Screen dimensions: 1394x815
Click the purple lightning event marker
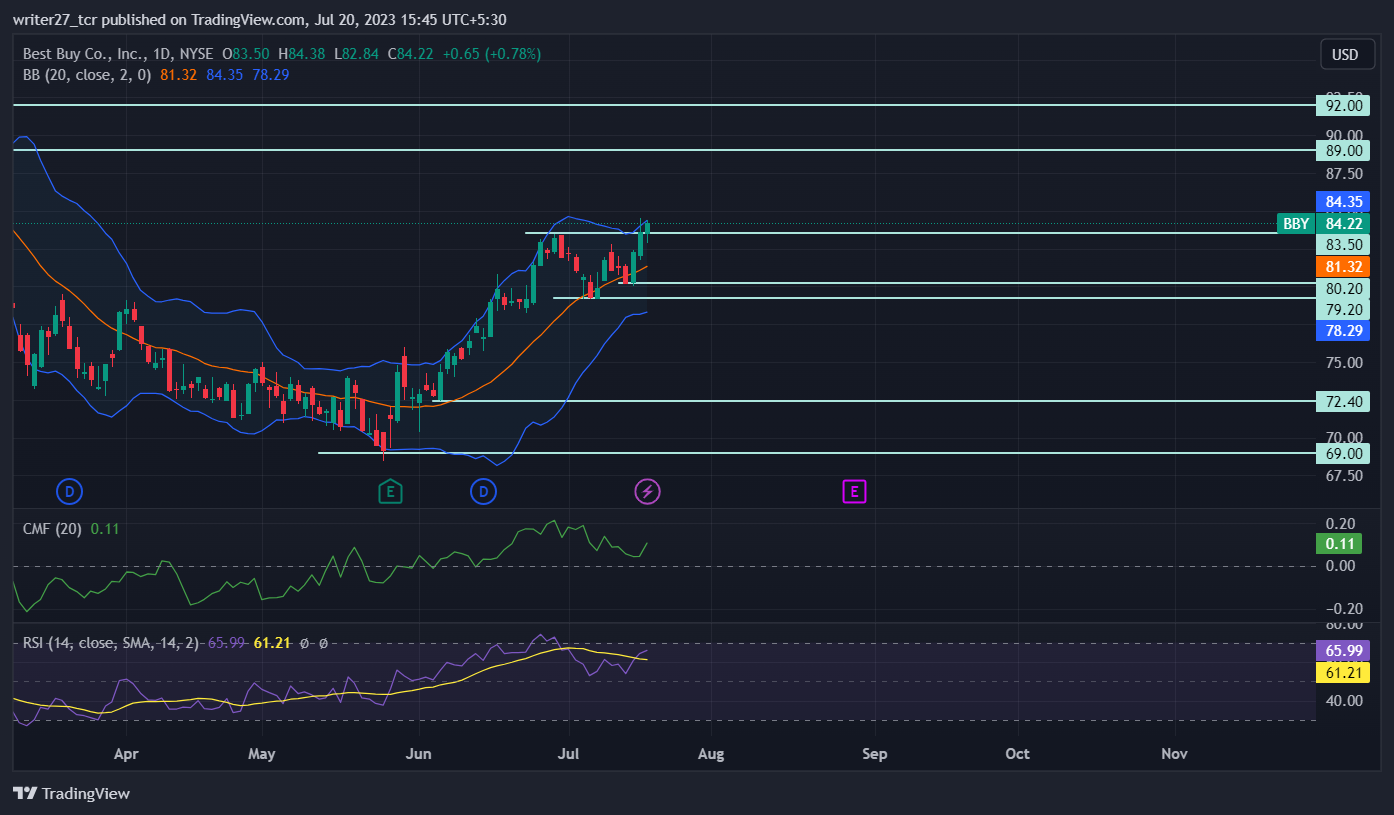tap(648, 491)
